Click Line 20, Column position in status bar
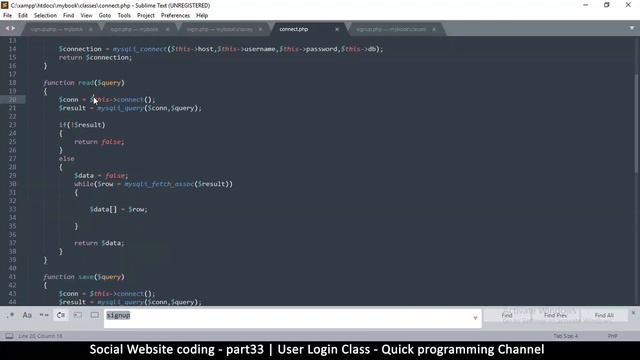This screenshot has width=640, height=360. (x=40, y=336)
